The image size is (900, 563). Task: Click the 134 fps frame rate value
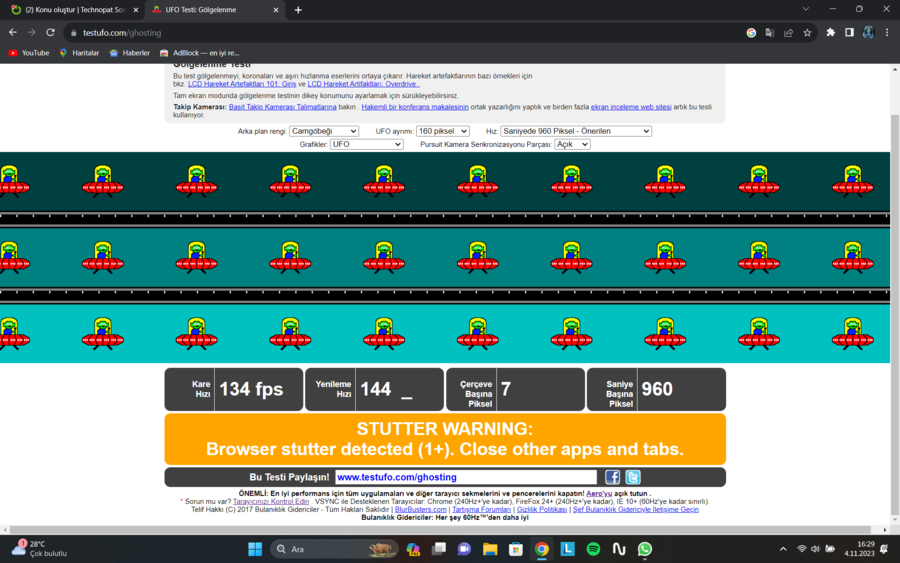click(x=251, y=389)
